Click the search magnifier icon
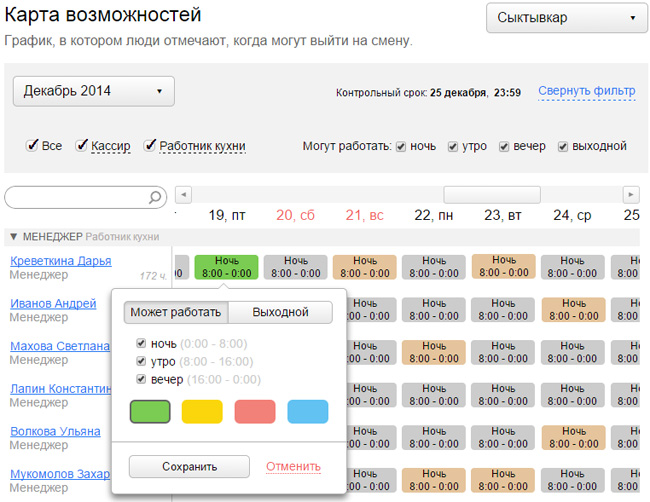This screenshot has width=650, height=502. [155, 197]
